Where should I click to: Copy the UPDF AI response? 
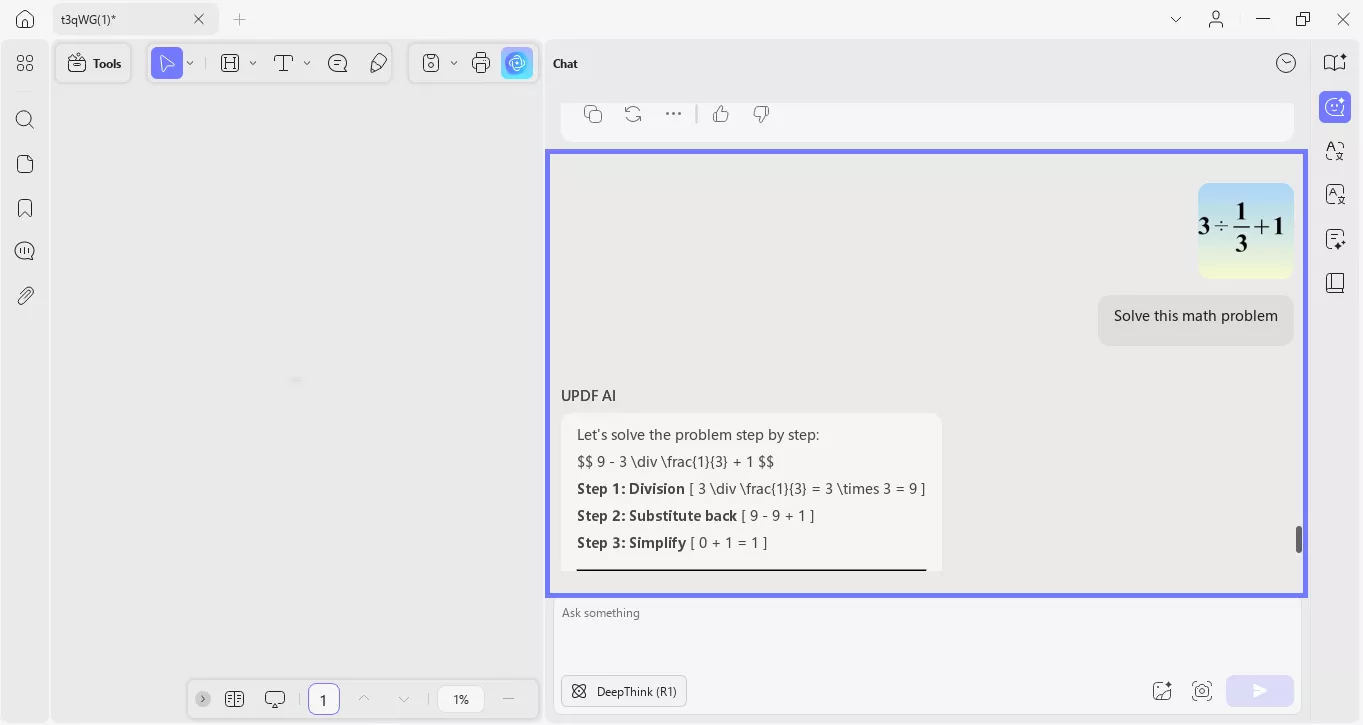(593, 114)
